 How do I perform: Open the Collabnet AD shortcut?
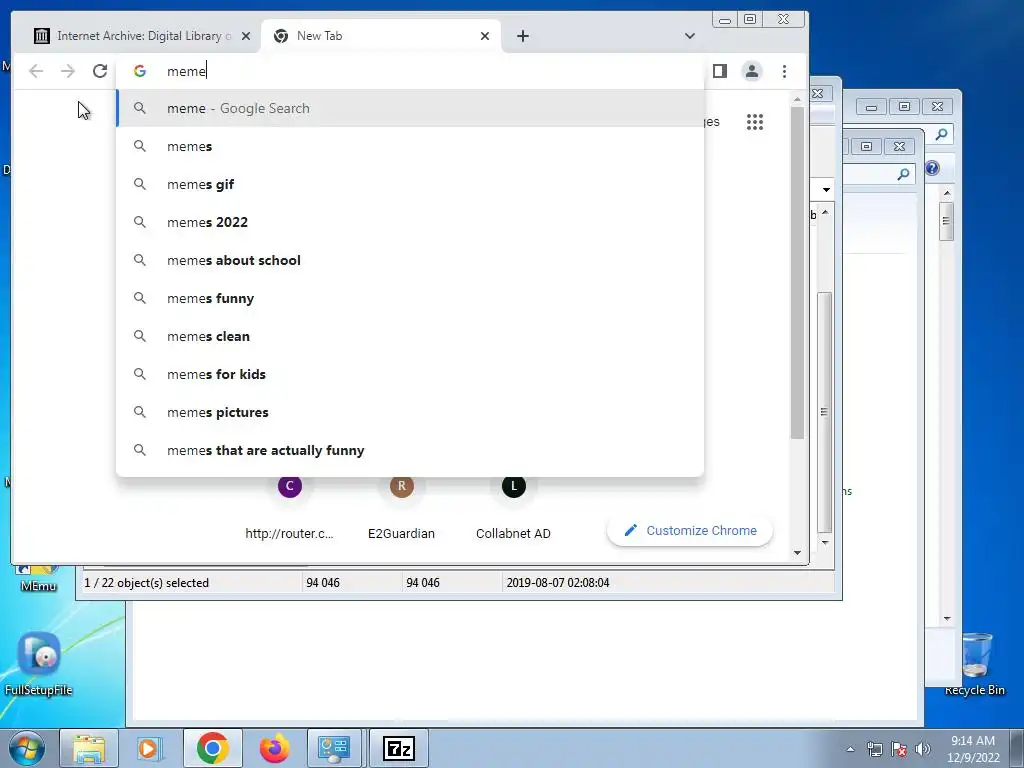513,509
